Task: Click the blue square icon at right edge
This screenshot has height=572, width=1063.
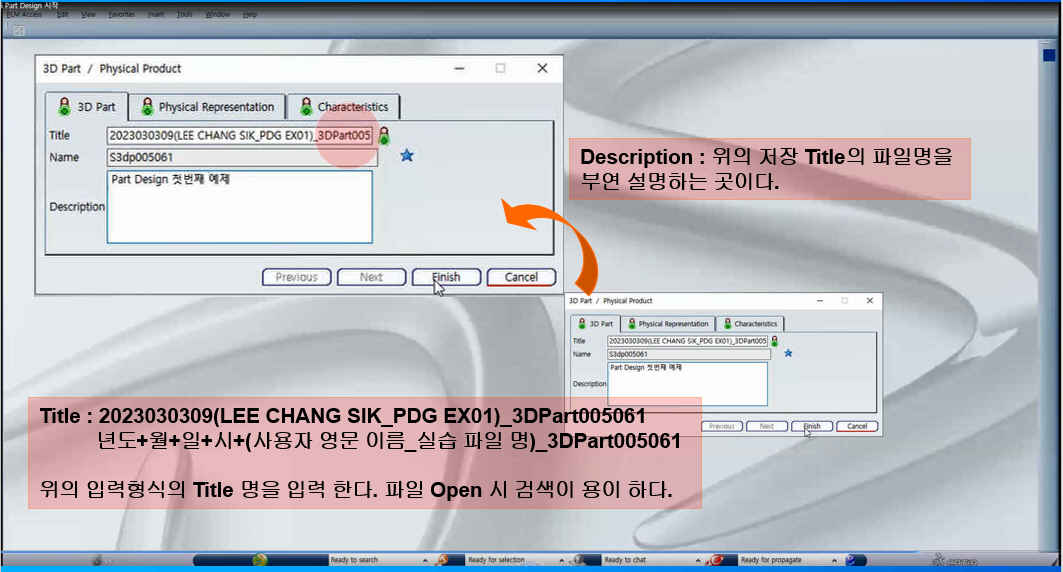Action: point(1049,55)
